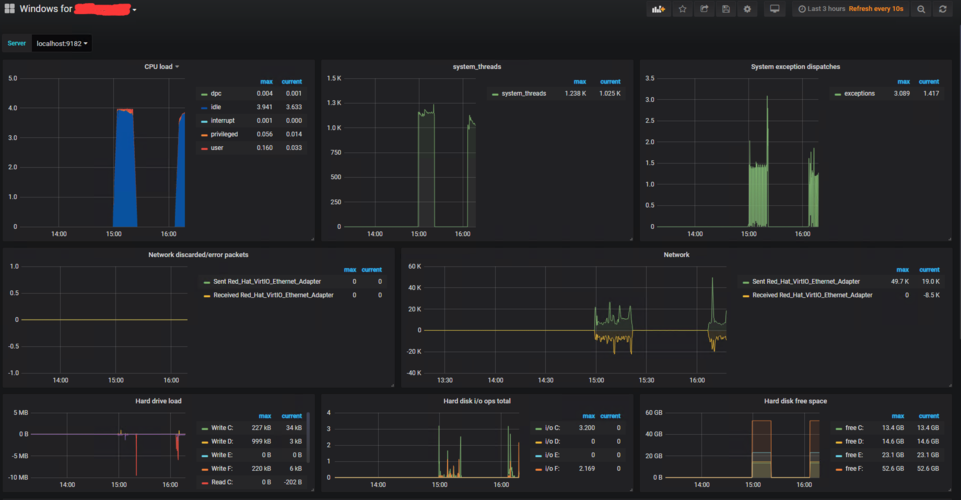Open Hard disk free space panel title
Image resolution: width=961 pixels, height=500 pixels.
pos(795,401)
